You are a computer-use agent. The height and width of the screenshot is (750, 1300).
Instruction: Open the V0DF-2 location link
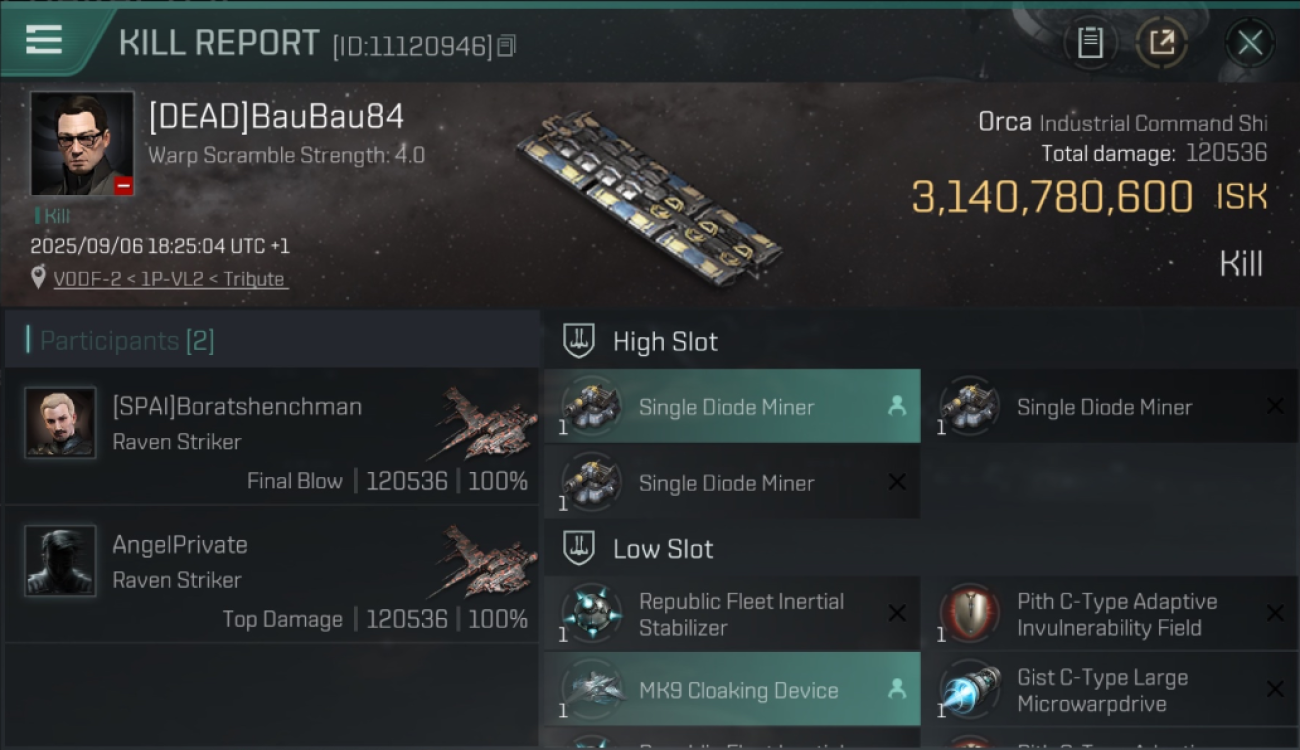(169, 279)
